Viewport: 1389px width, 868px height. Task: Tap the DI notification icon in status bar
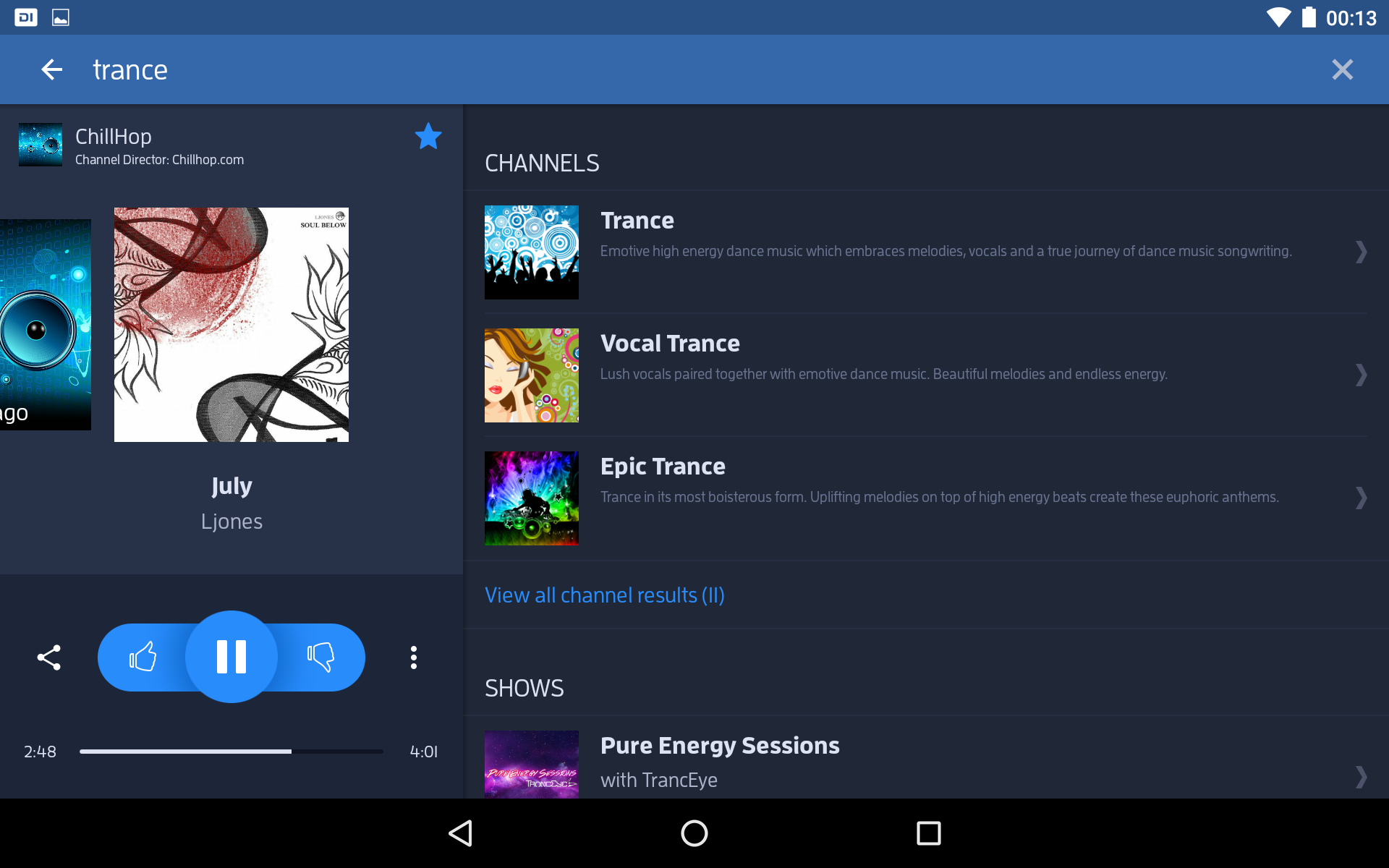point(26,17)
